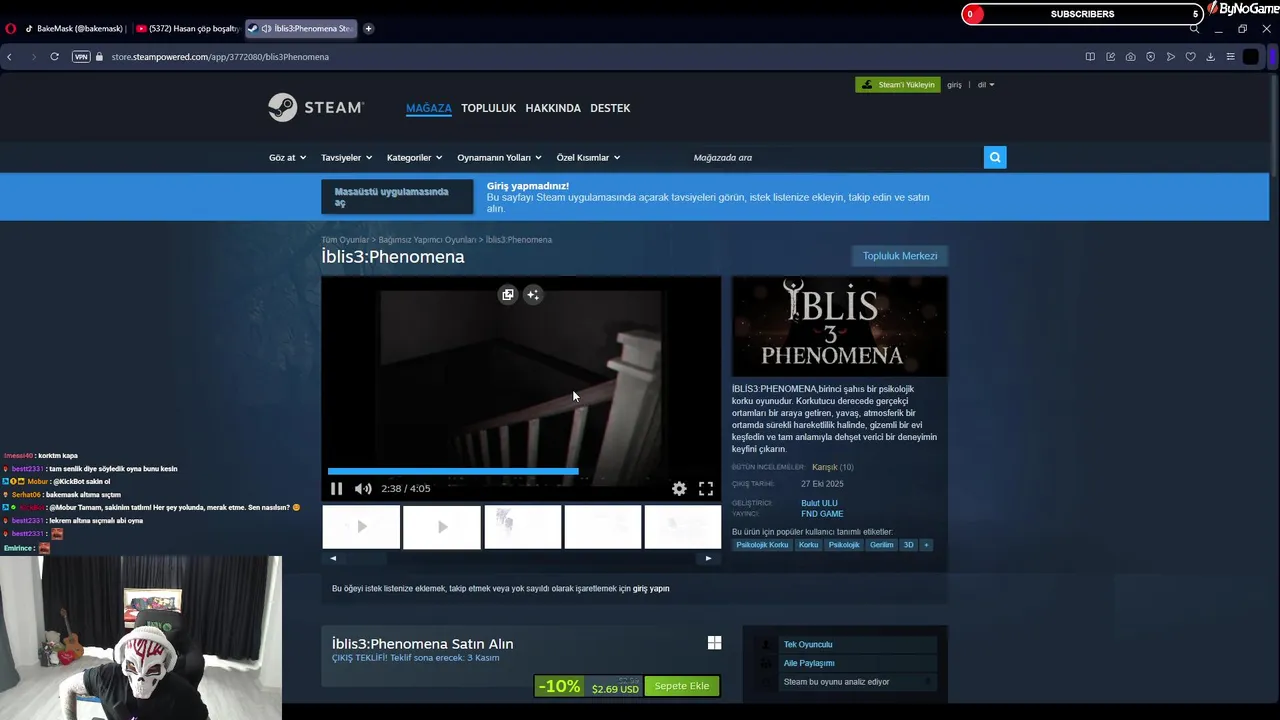Click the browser address bar URL
The height and width of the screenshot is (720, 1280).
tap(220, 57)
